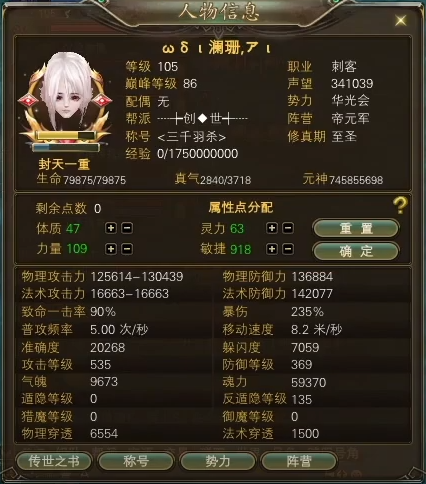Decrease 体质 with the minus icon
Image resolution: width=426 pixels, height=484 pixels.
pos(127,228)
